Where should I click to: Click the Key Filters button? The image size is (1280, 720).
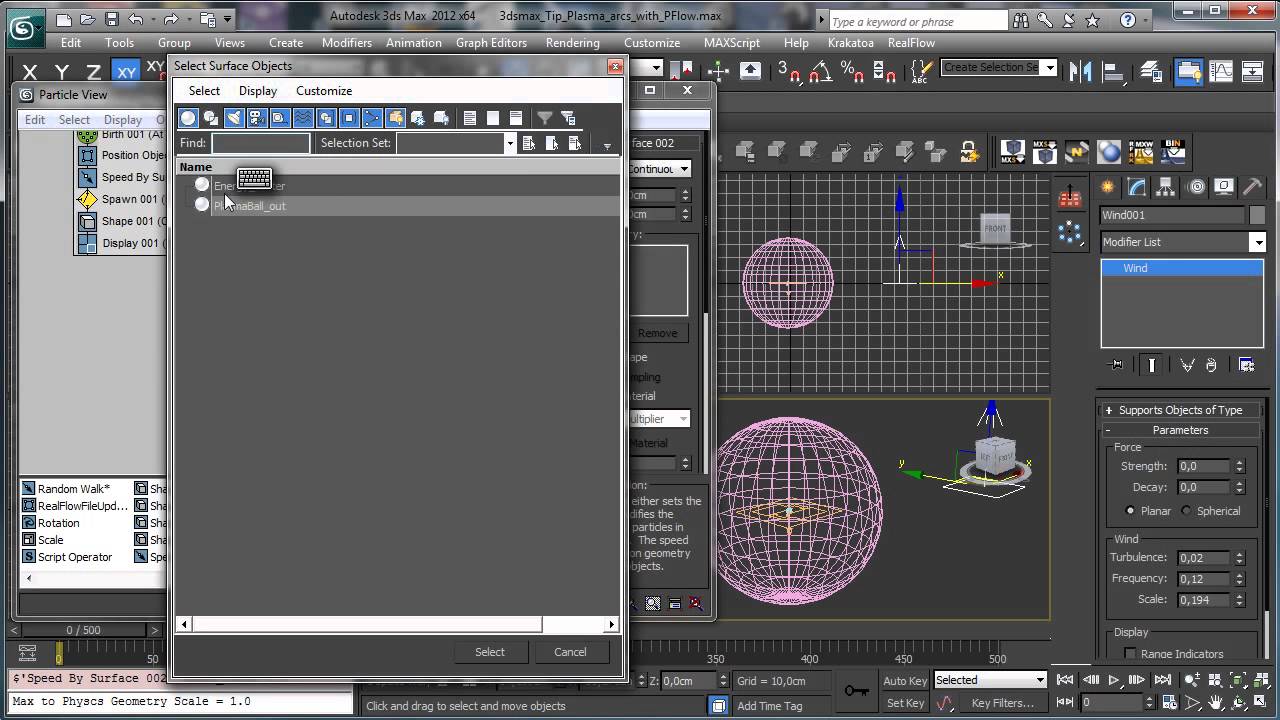(x=1003, y=703)
